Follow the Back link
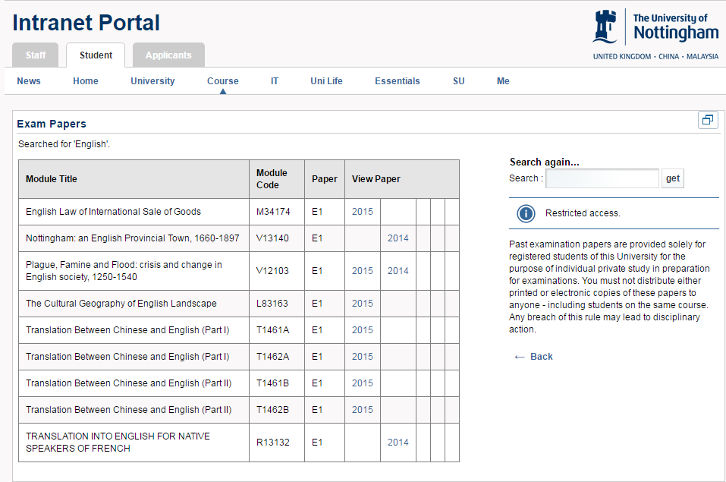Screen dimensions: 726x482 click(533, 356)
